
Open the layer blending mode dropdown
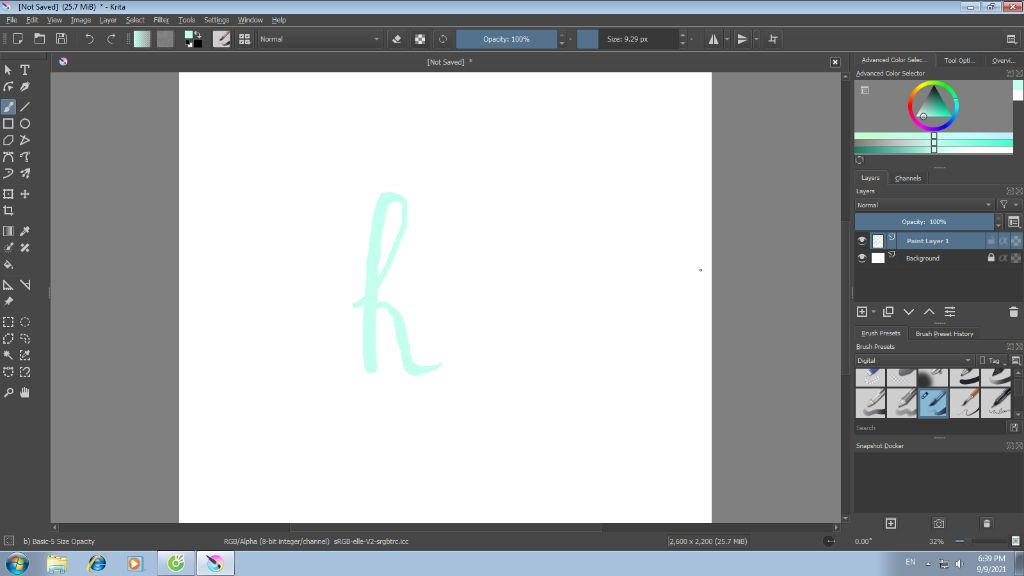click(924, 205)
